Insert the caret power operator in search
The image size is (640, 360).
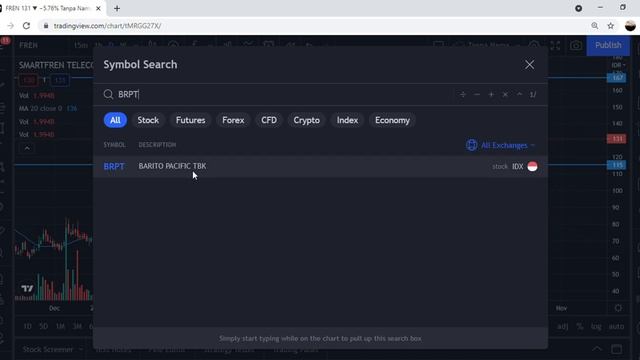(519, 94)
